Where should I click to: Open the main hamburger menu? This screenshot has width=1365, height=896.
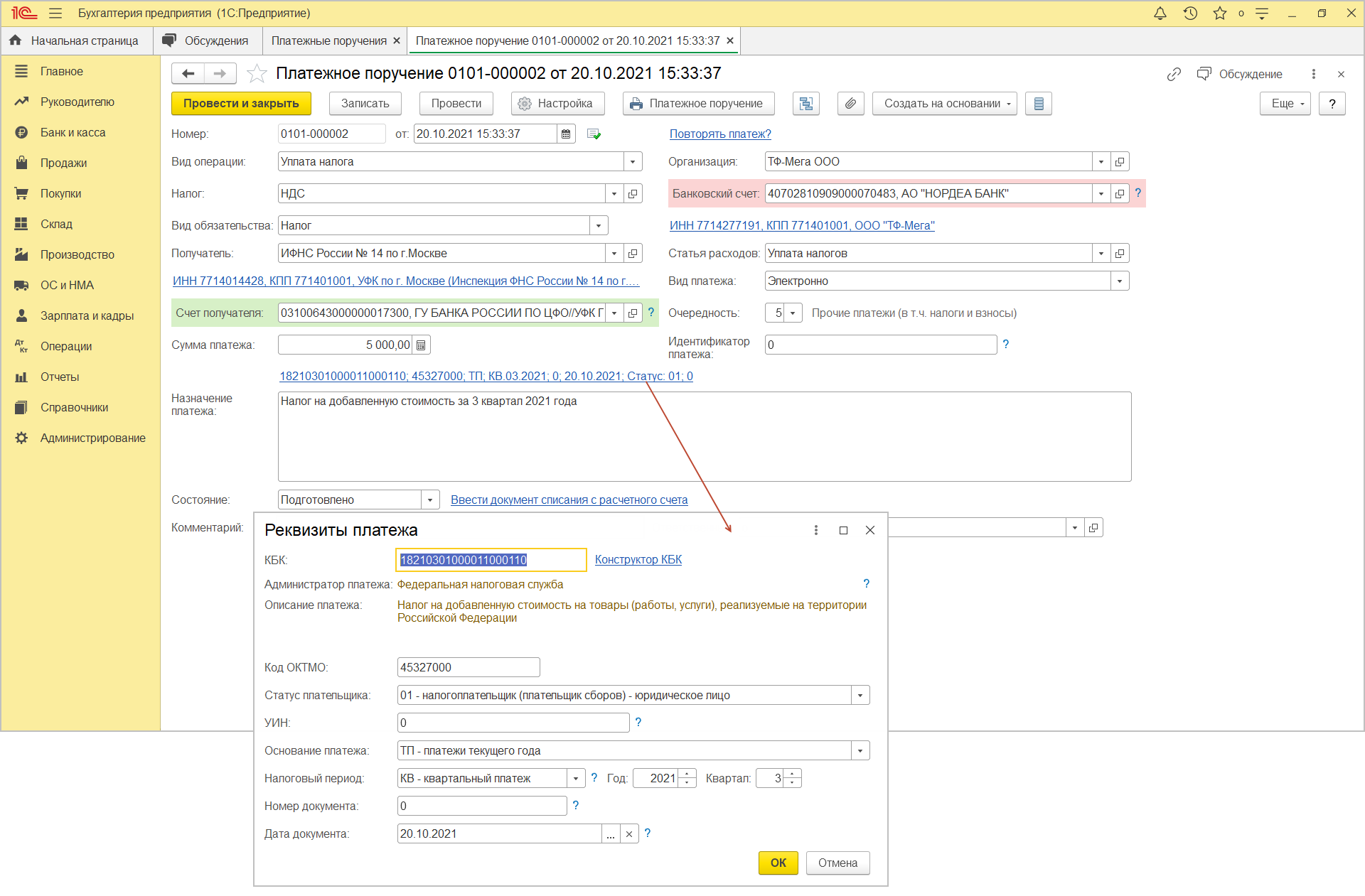[55, 14]
